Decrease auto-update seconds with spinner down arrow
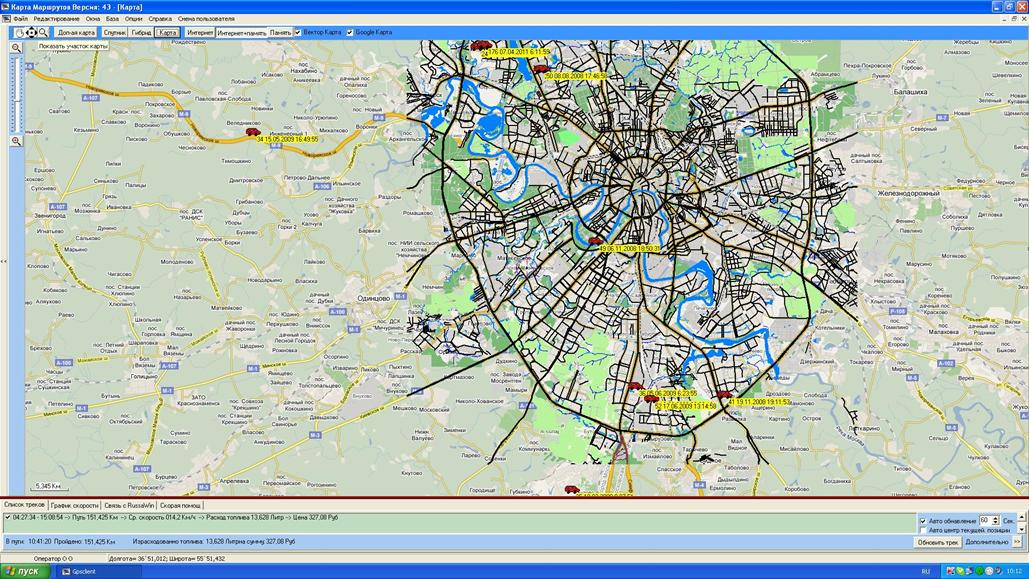The height and width of the screenshot is (579, 1029). point(996,523)
